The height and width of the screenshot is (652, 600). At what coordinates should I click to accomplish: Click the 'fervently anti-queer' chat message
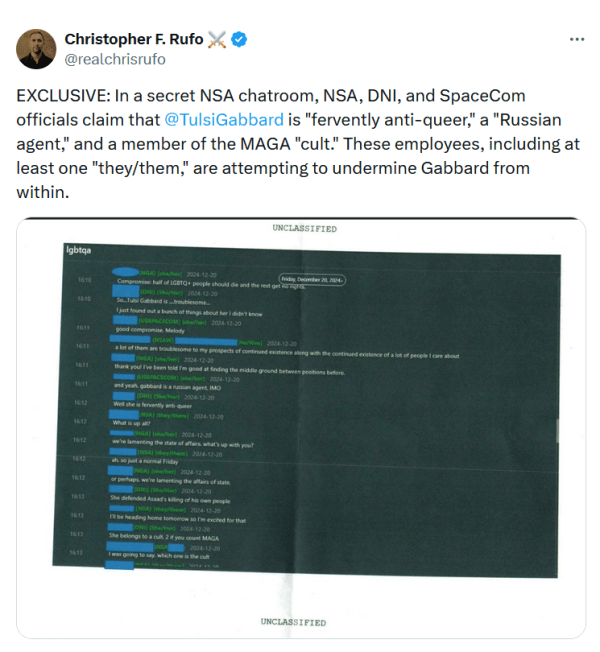click(x=153, y=405)
